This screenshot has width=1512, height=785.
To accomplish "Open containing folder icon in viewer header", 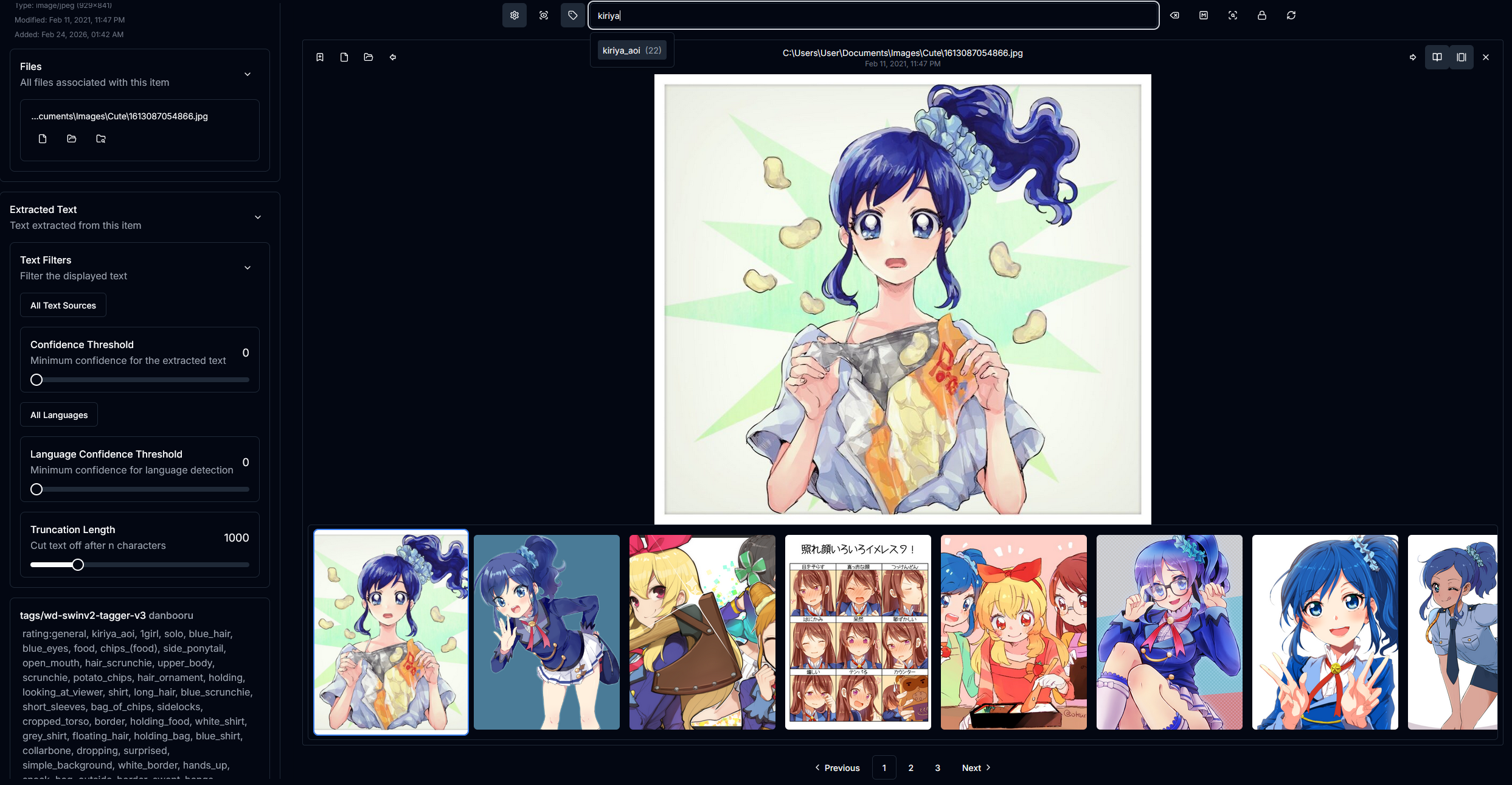I will click(x=369, y=57).
